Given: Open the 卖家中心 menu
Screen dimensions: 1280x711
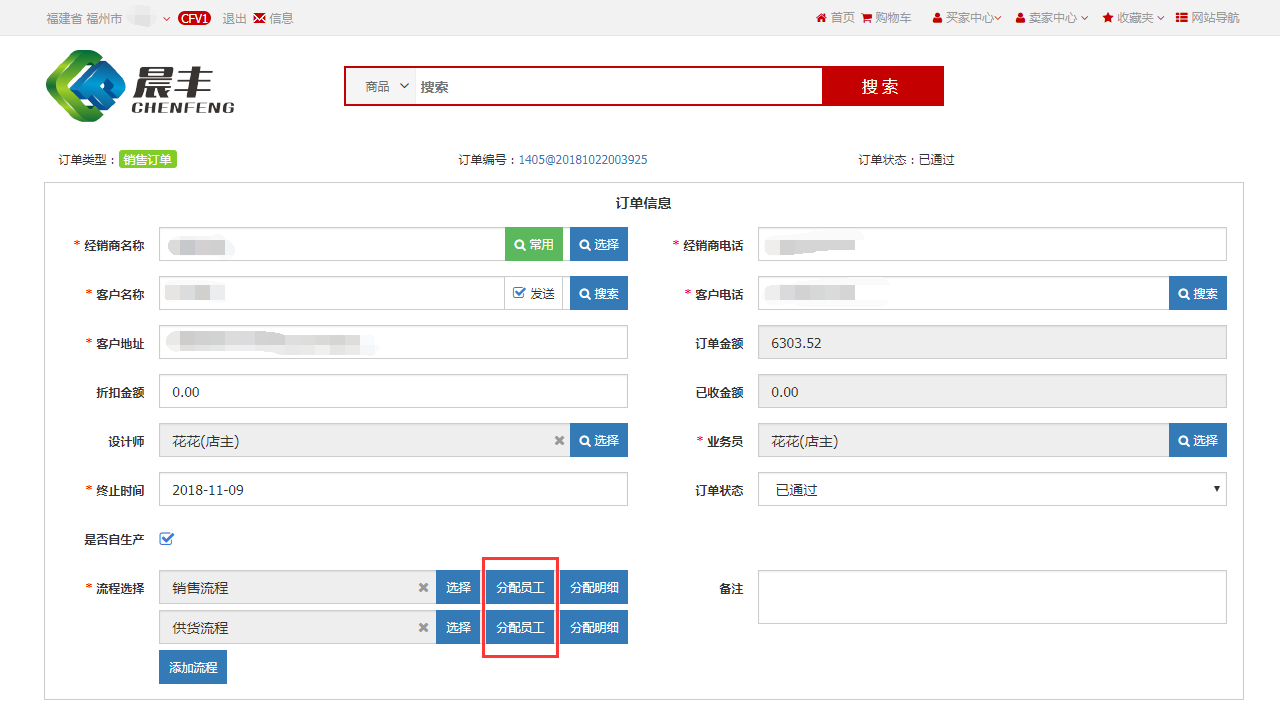Looking at the screenshot, I should [x=1051, y=18].
